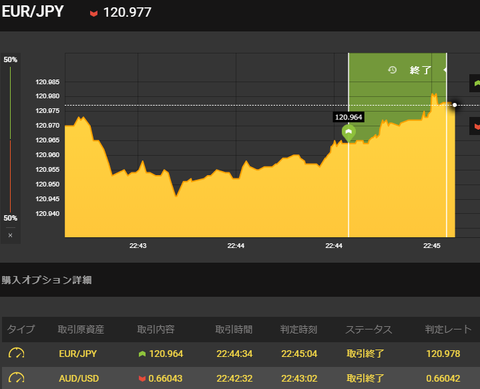
Task: Click the settlement rate 120.978
Action: 443,354
